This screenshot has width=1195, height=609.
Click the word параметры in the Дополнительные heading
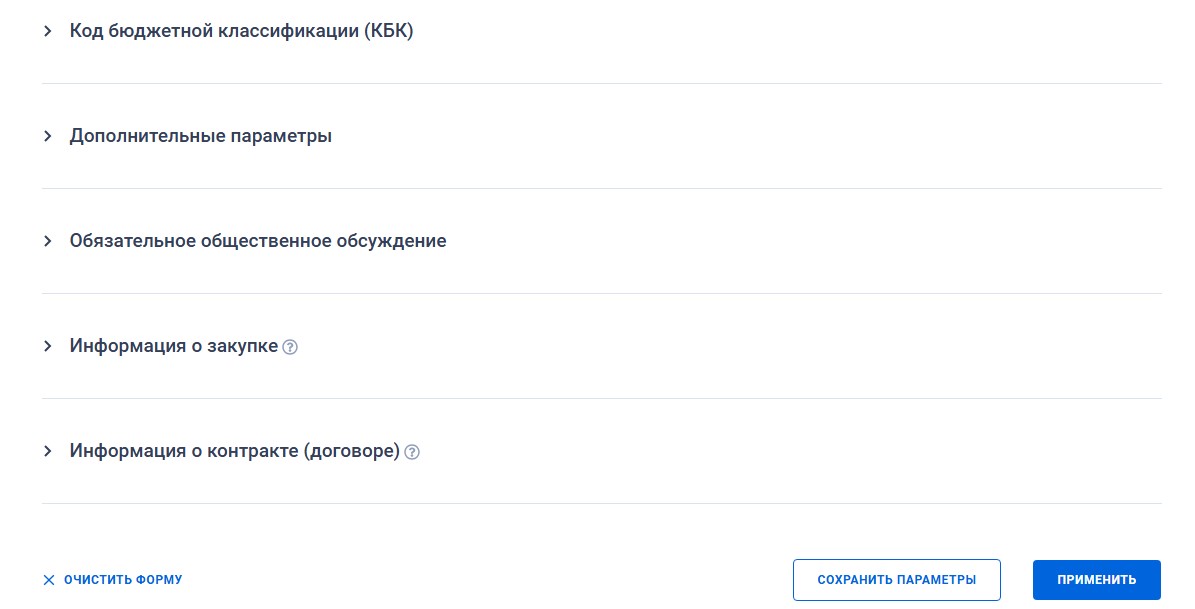pyautogui.click(x=281, y=136)
